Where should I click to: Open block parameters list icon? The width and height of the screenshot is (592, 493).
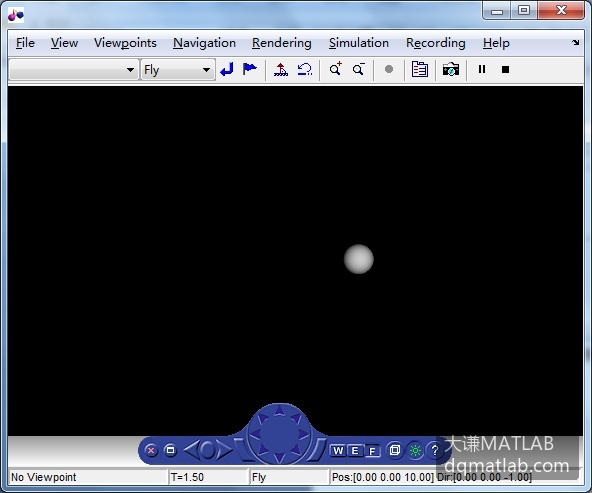pos(419,69)
